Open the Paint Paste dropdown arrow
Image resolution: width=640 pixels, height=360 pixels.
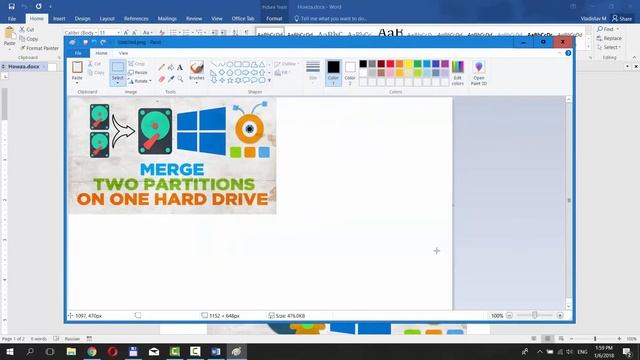coord(77,83)
